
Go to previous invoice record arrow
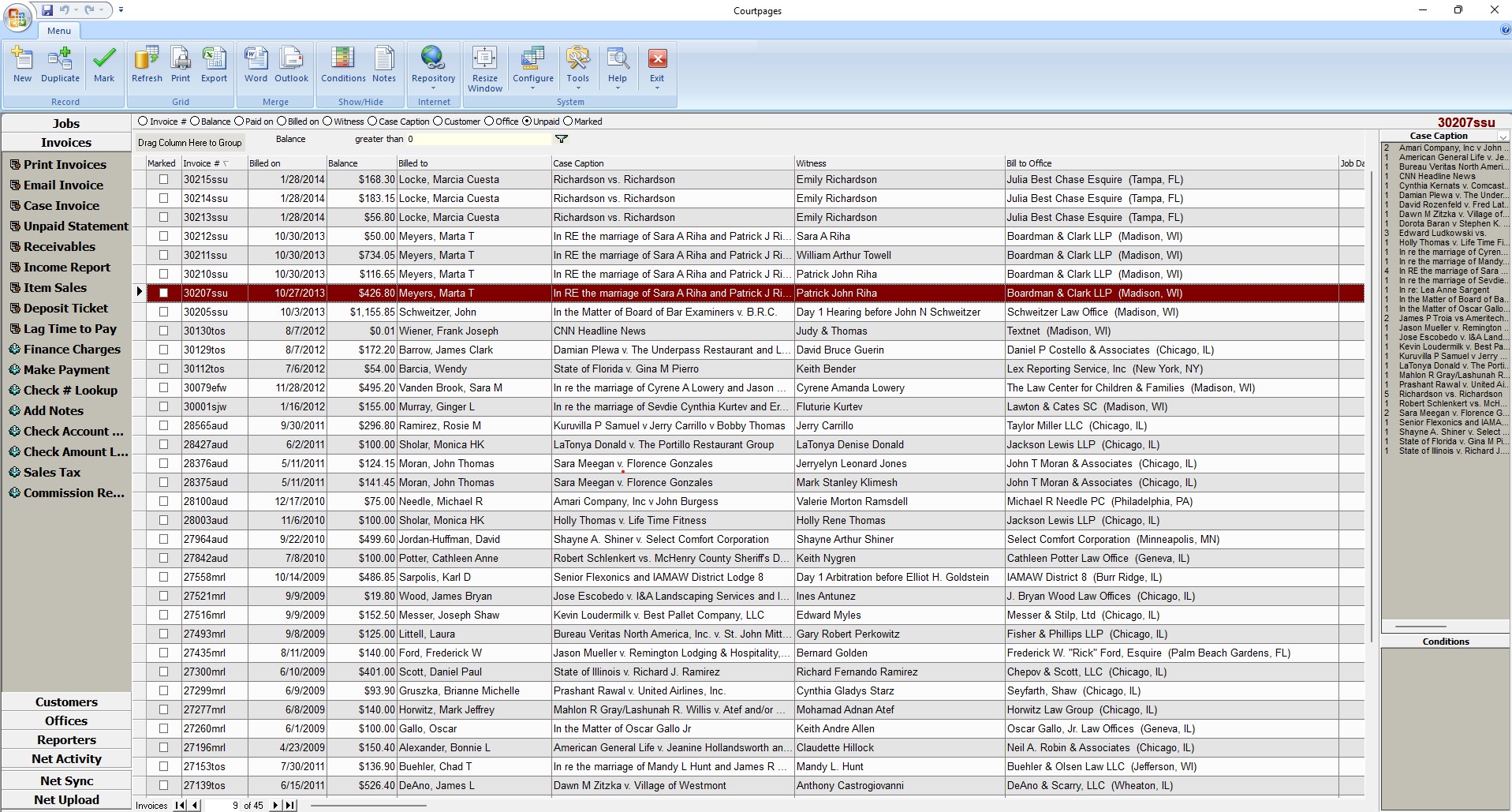[x=194, y=805]
